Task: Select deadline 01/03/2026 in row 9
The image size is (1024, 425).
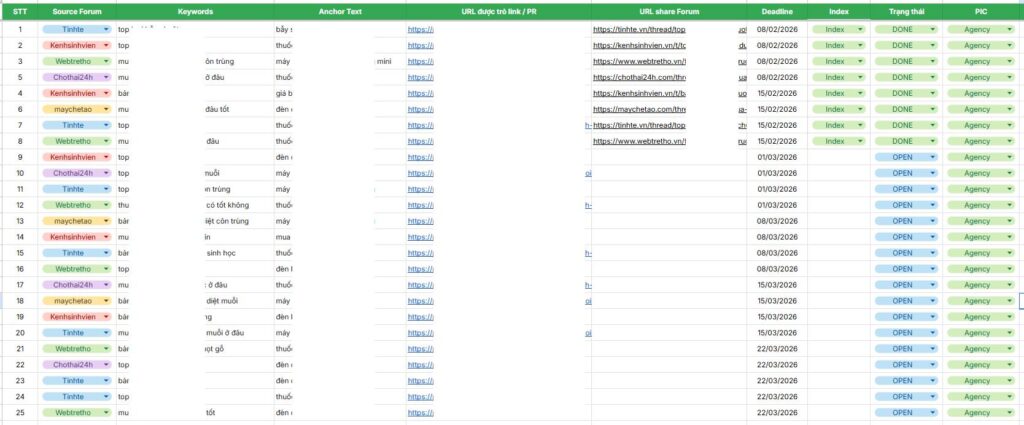Action: click(777, 157)
